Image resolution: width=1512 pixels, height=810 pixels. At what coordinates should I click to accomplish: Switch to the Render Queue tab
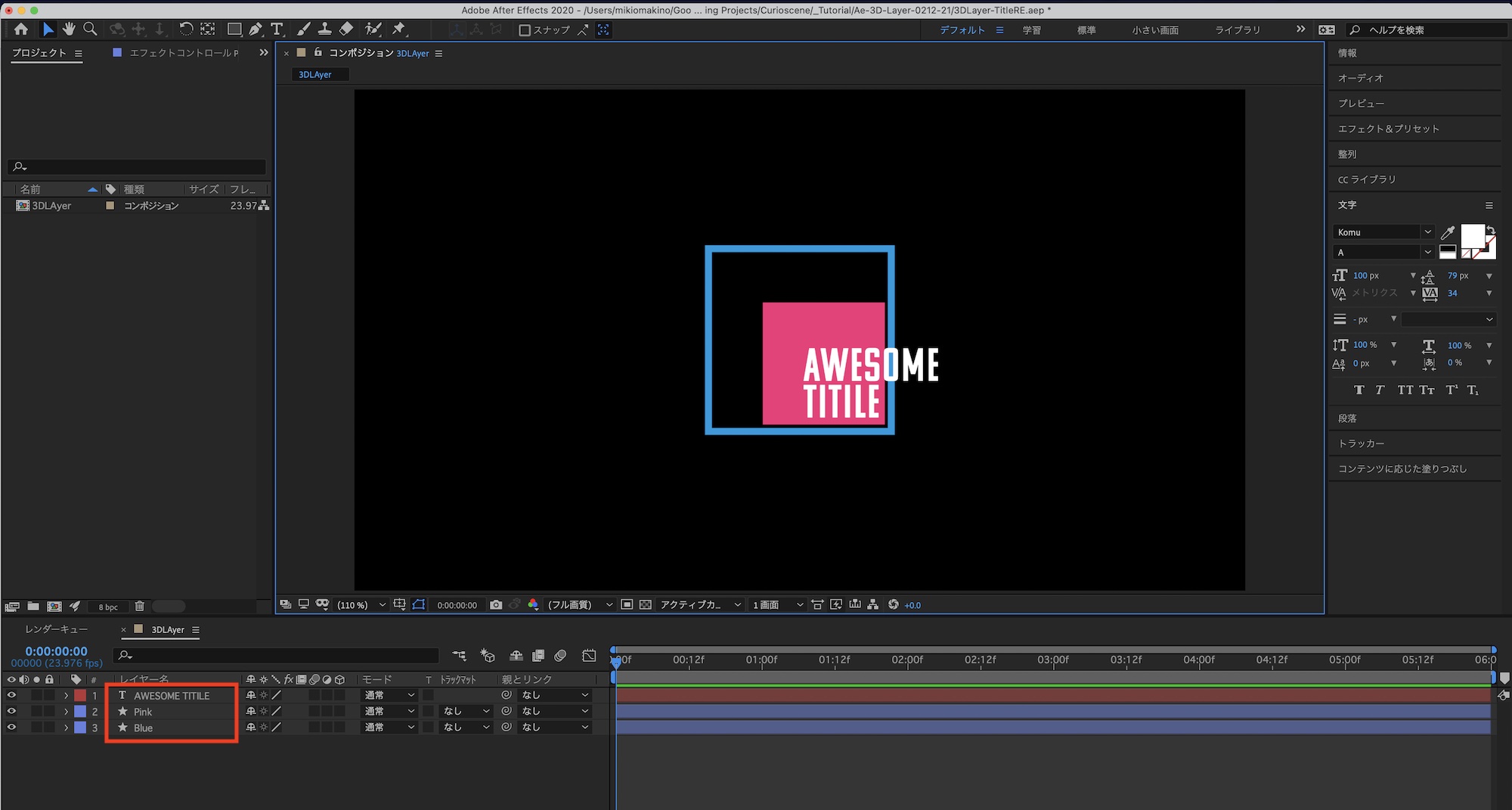click(57, 629)
